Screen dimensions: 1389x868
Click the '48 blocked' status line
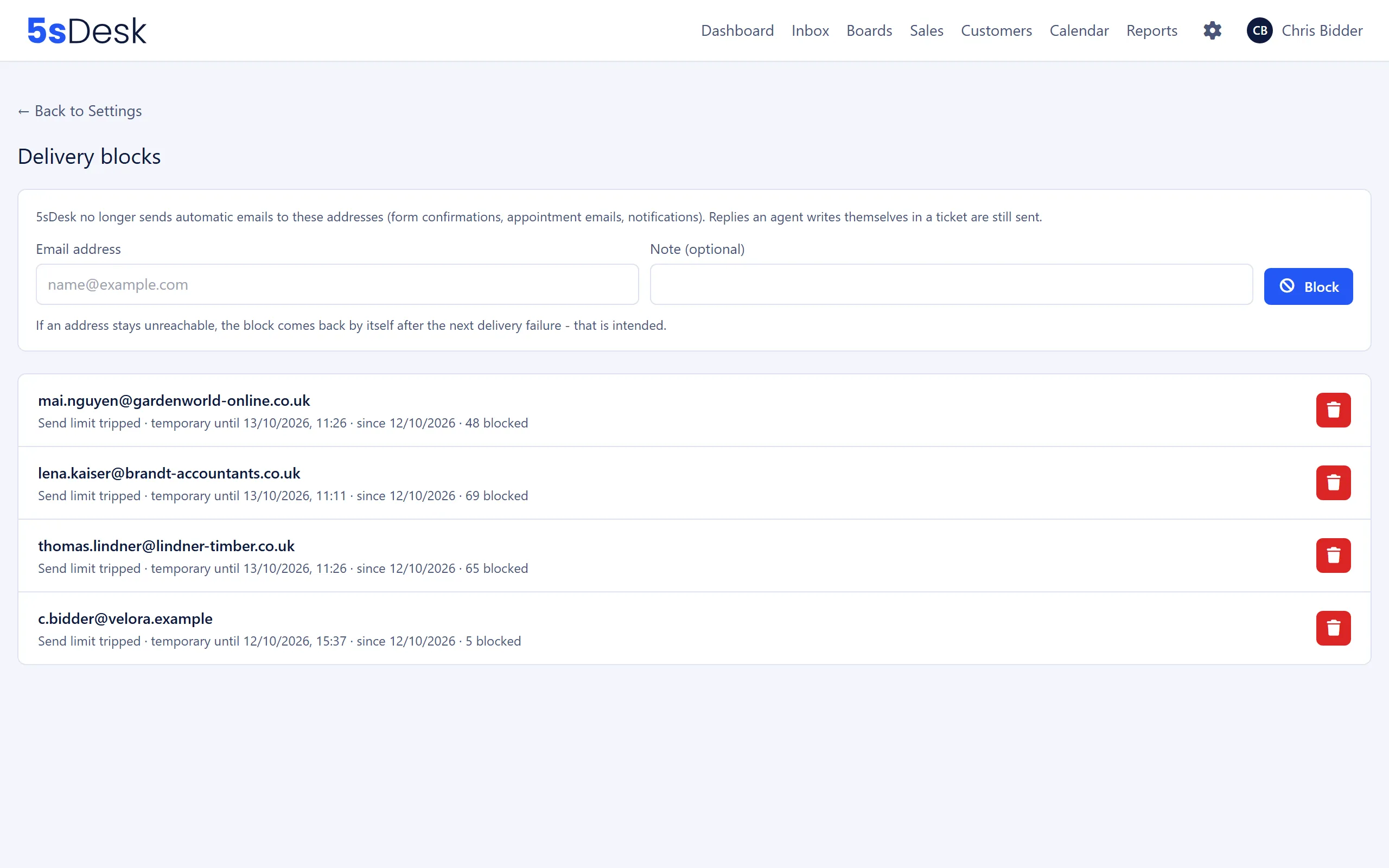point(283,423)
